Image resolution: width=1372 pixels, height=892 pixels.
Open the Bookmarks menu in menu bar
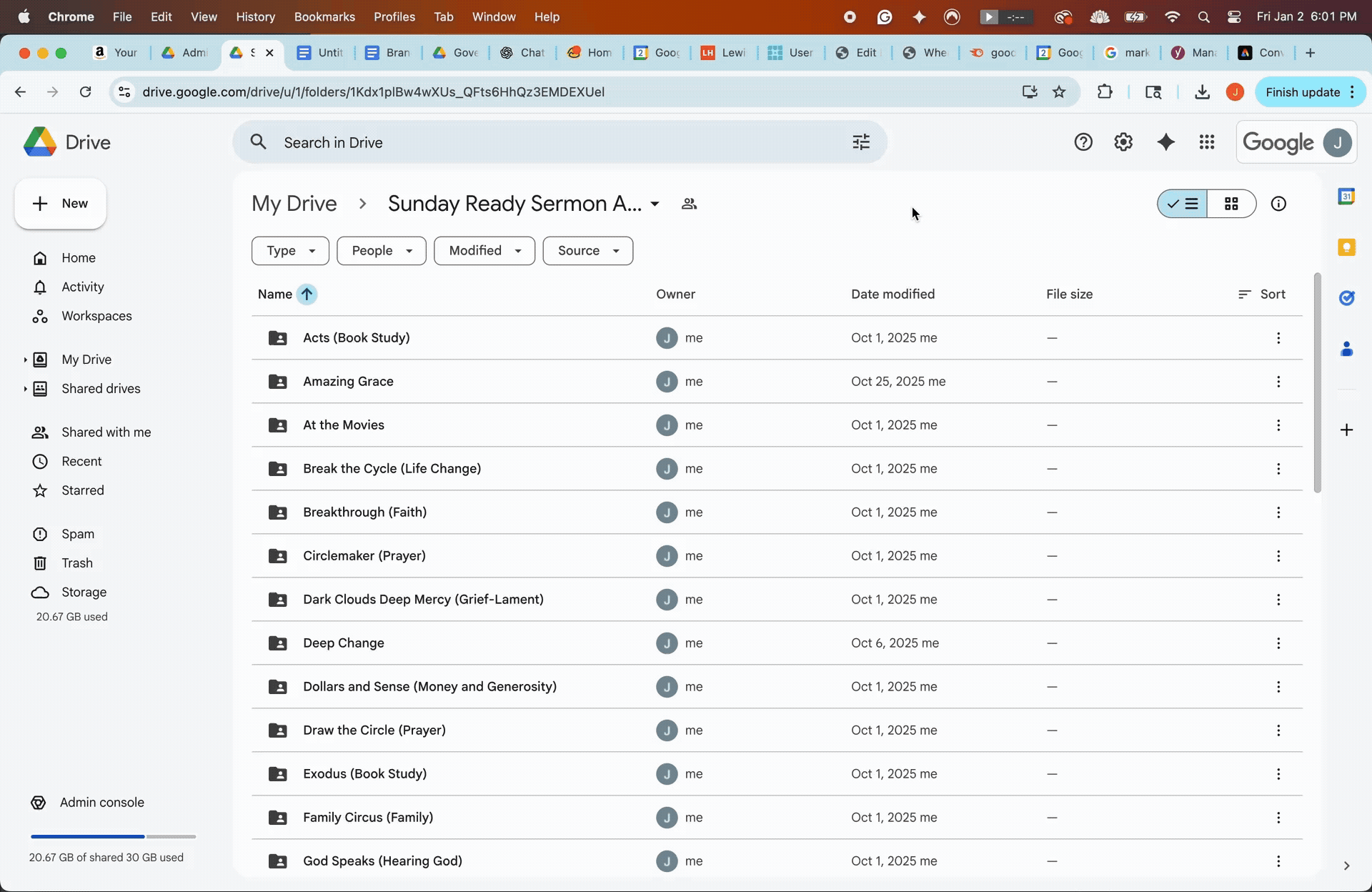(x=324, y=16)
